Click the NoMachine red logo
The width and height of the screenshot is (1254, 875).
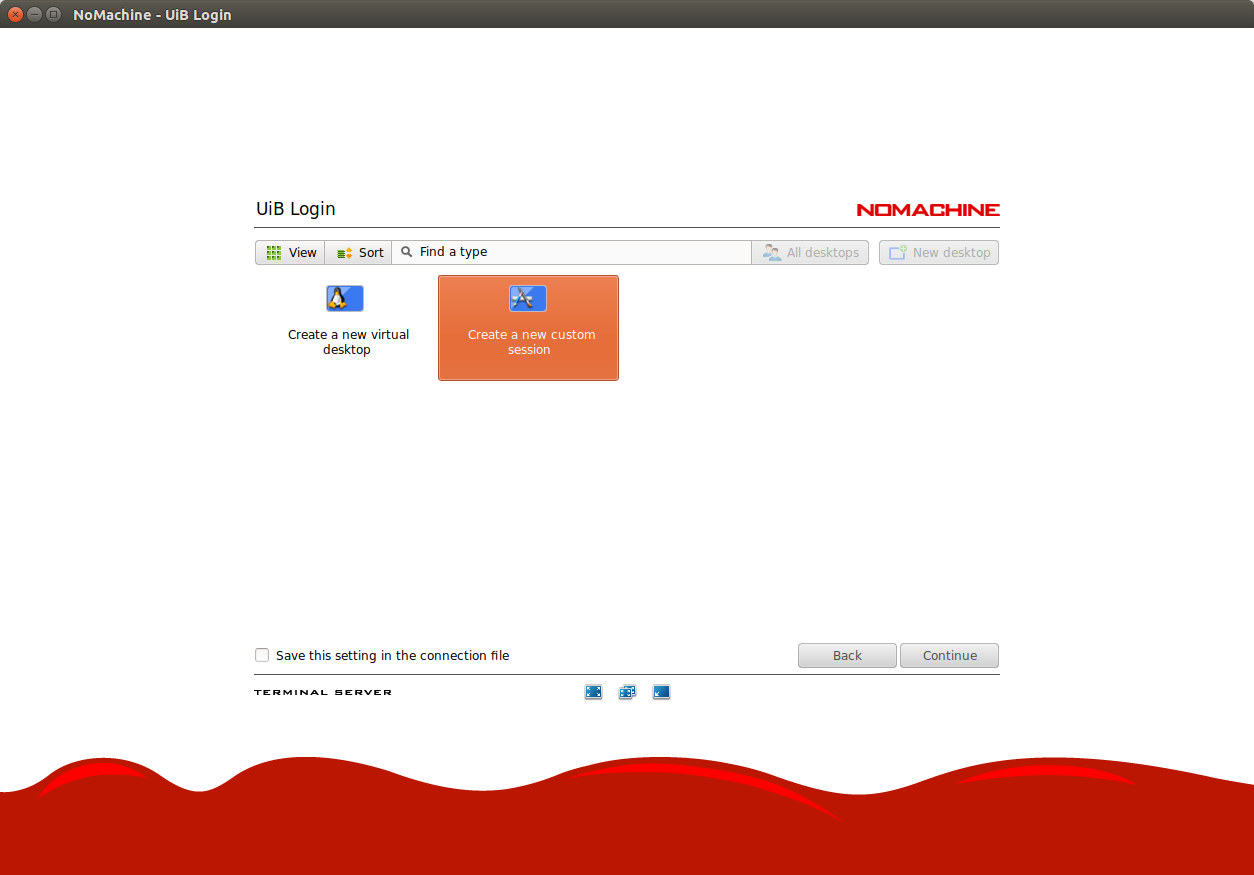coord(928,210)
